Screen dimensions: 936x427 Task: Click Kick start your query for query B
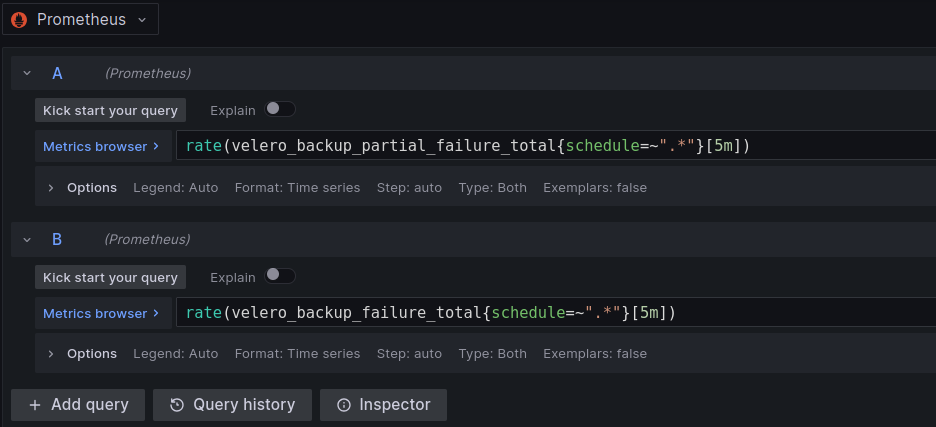[x=110, y=277]
